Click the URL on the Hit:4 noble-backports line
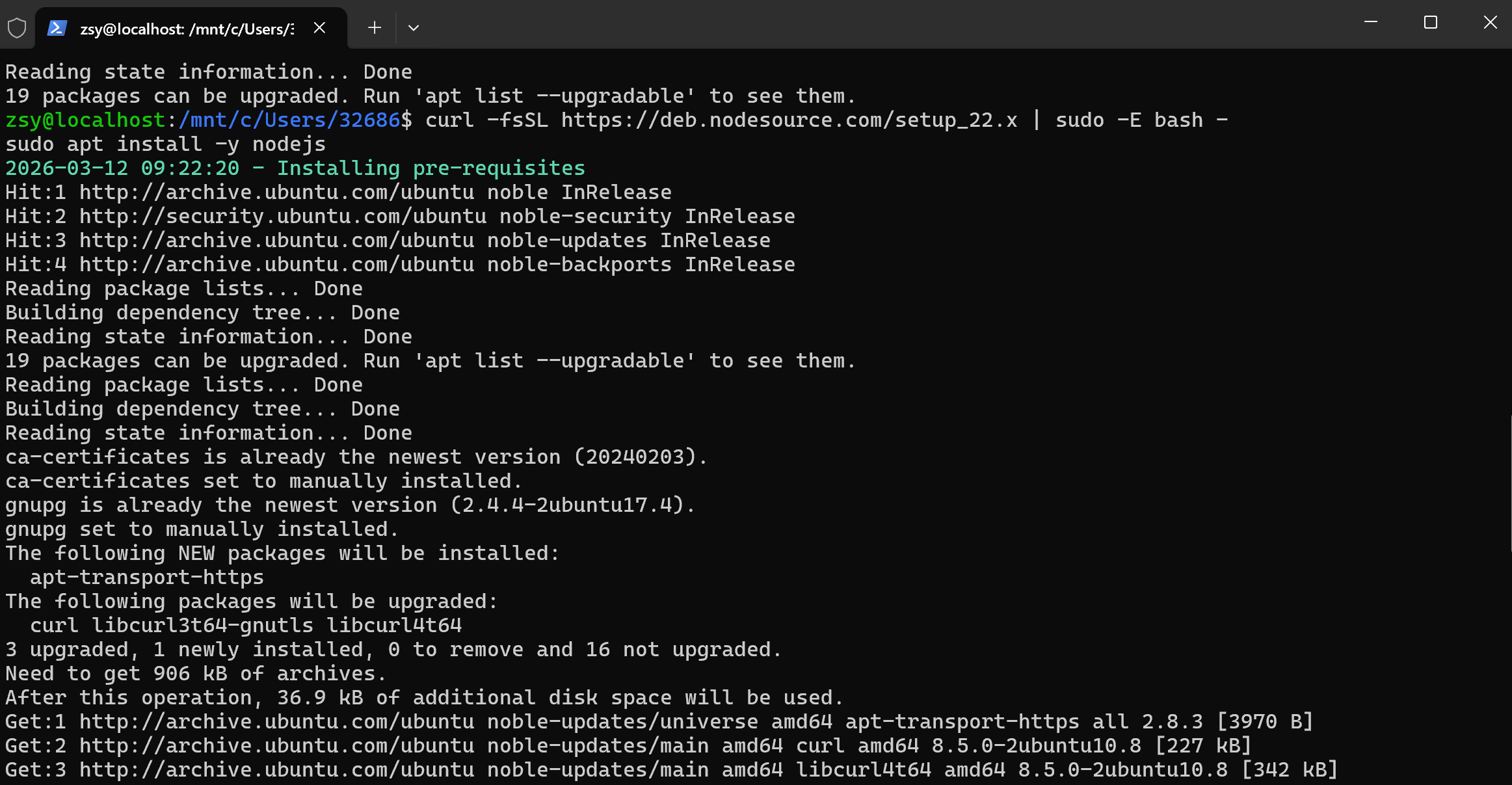1512x785 pixels. pos(276,265)
